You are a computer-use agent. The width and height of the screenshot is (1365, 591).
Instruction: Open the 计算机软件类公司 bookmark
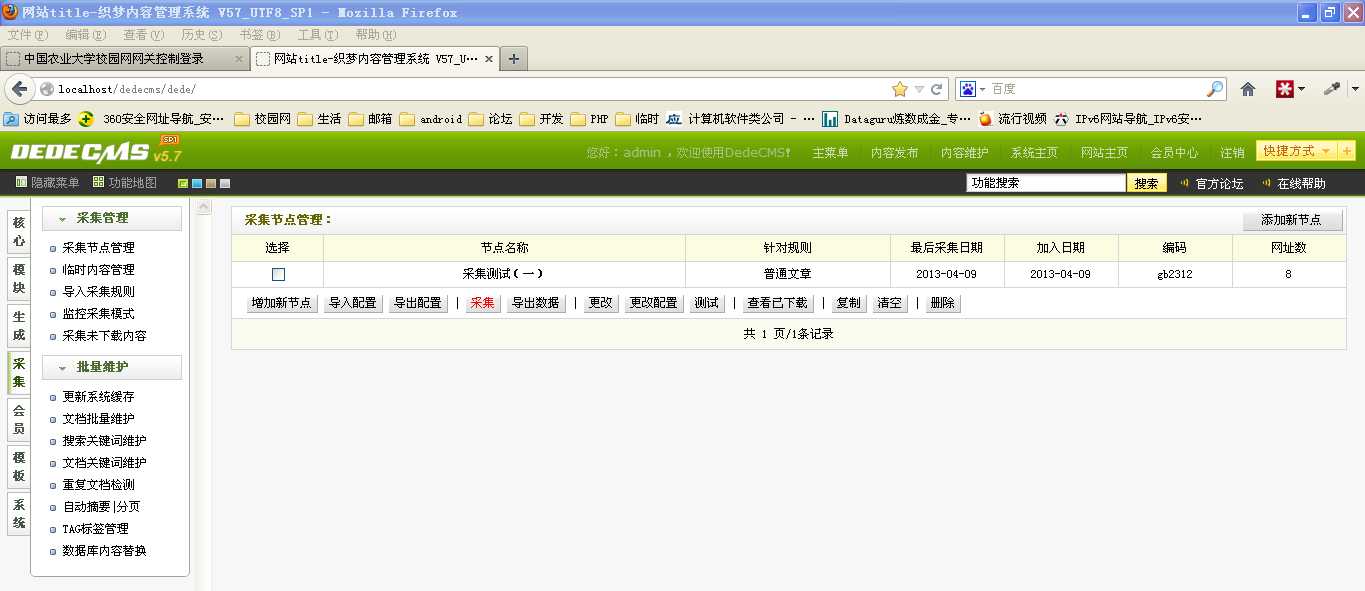coord(740,119)
